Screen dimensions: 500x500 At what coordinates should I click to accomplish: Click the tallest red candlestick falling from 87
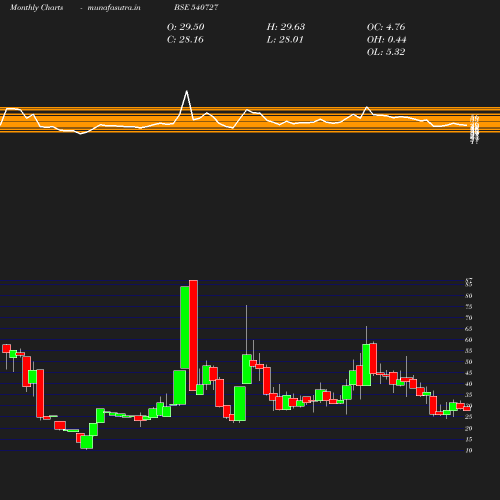point(193,335)
